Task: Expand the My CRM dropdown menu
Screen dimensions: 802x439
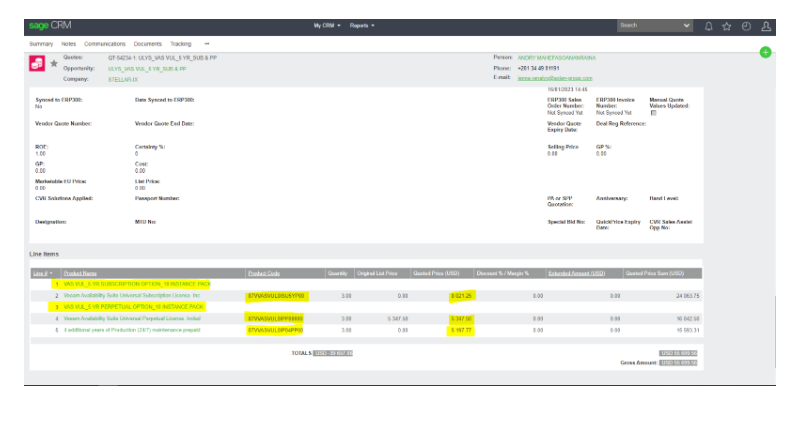Action: point(327,26)
